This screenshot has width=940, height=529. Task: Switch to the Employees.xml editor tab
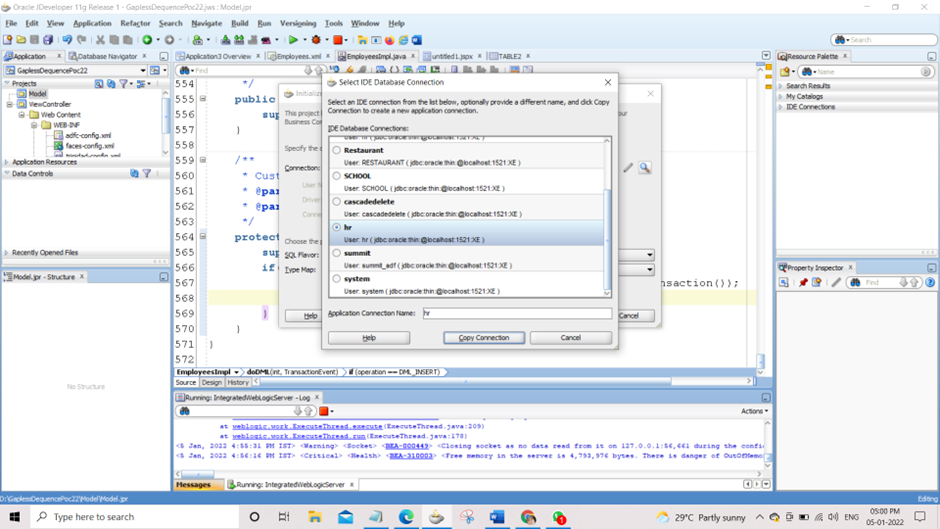coord(299,56)
